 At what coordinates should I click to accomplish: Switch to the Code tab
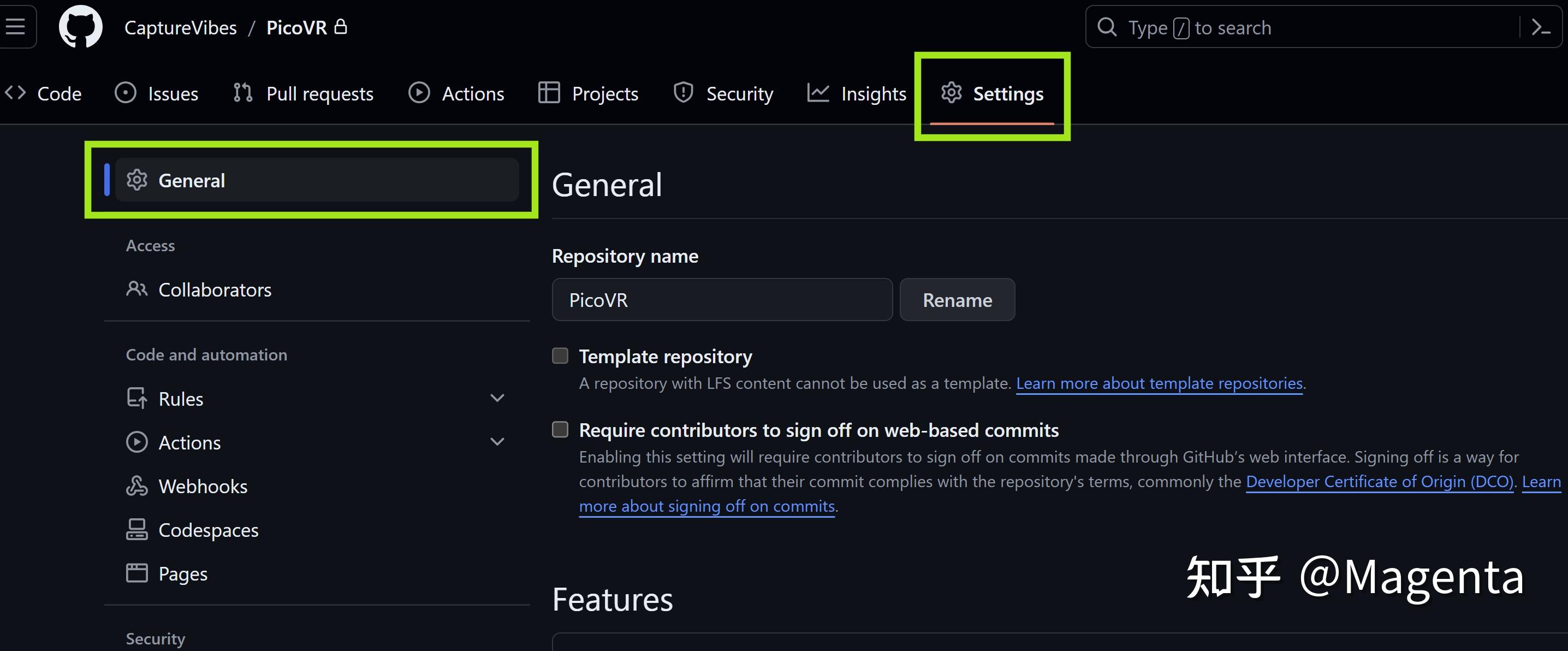(43, 93)
